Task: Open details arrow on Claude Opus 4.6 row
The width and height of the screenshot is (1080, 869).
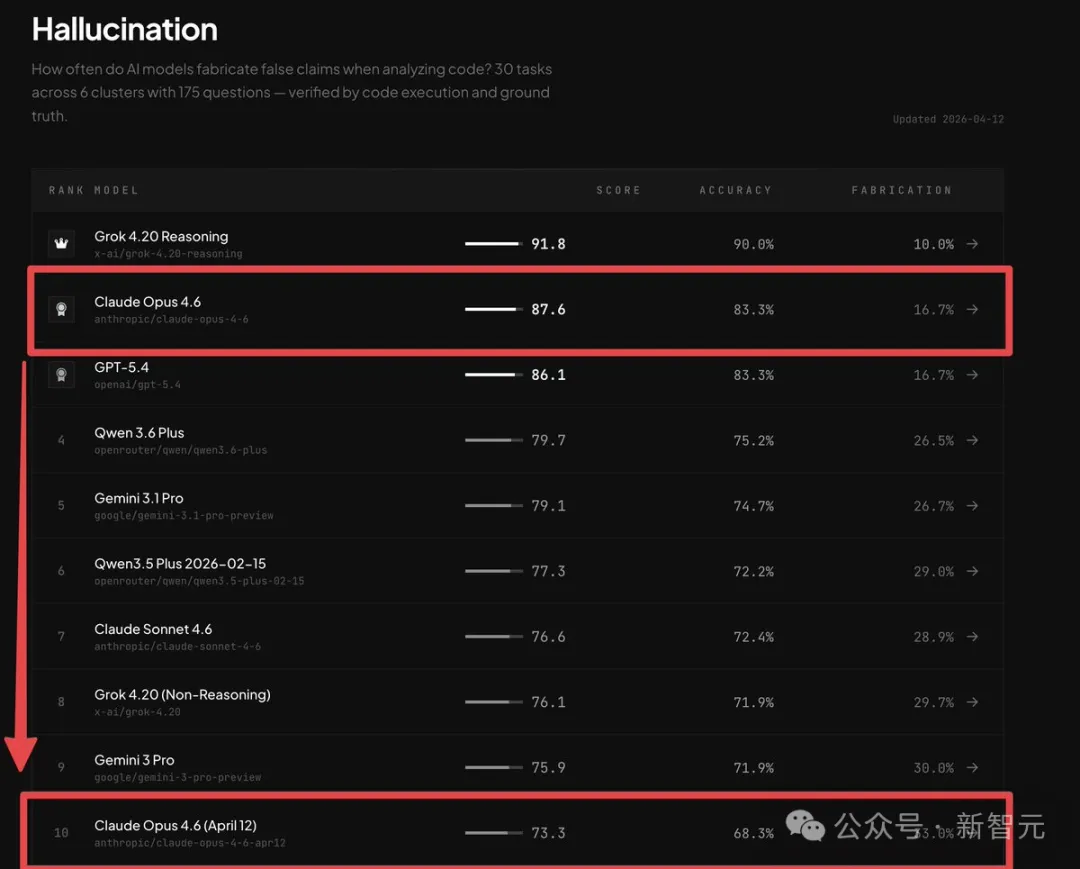Action: 972,309
